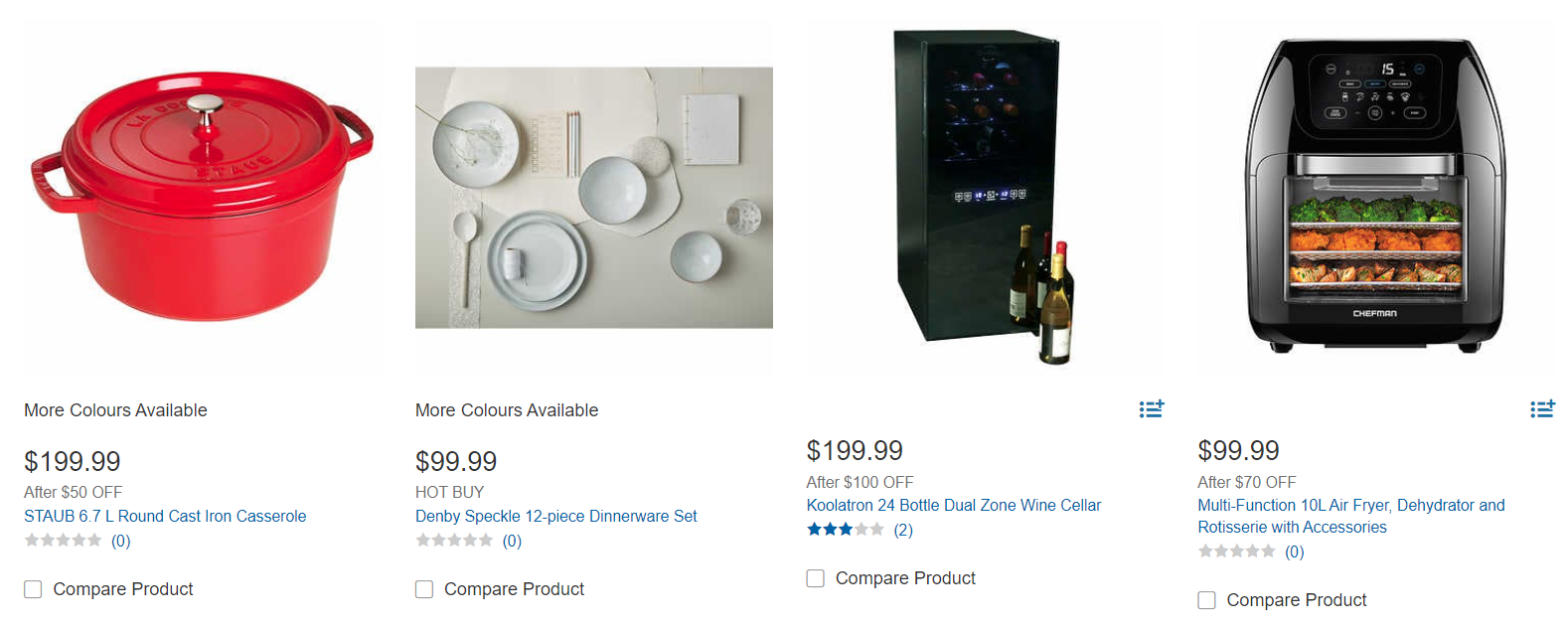This screenshot has height=629, width=1568.
Task: Click three-star rating for Koolatron Wine Cellar
Action: (845, 530)
